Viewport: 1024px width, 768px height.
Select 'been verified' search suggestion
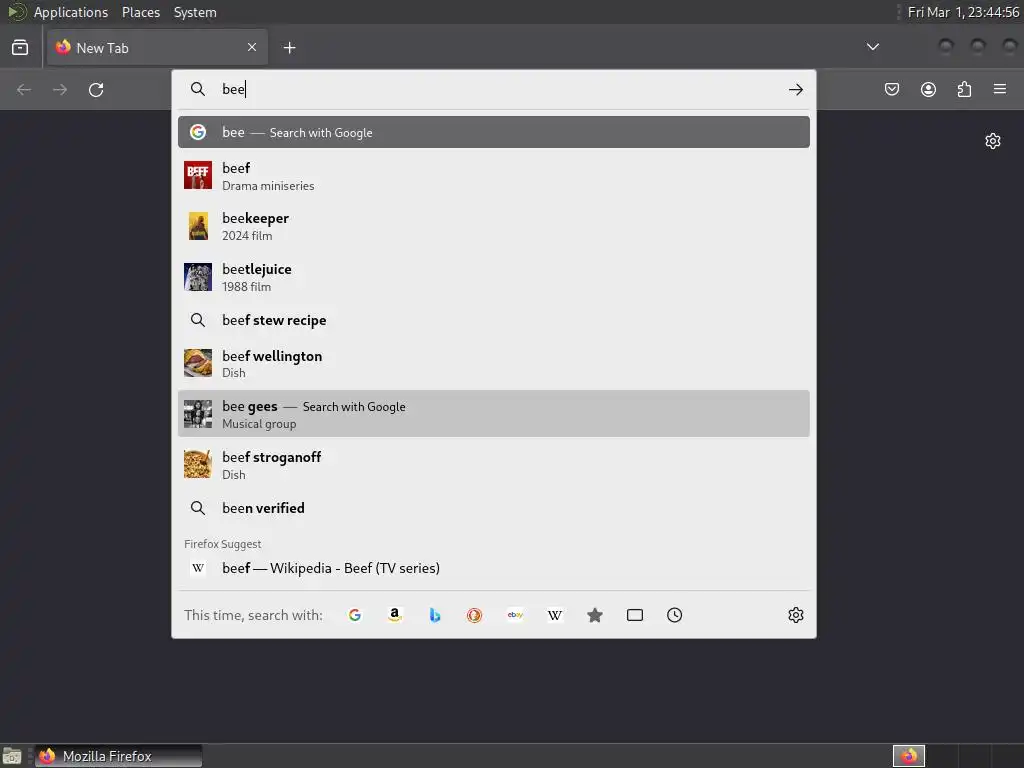point(494,508)
